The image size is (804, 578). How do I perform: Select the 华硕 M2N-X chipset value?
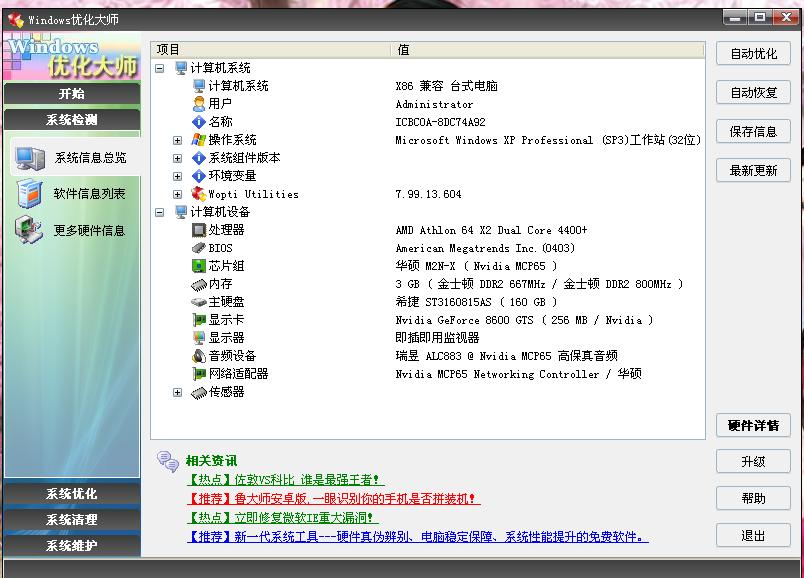pyautogui.click(x=476, y=266)
